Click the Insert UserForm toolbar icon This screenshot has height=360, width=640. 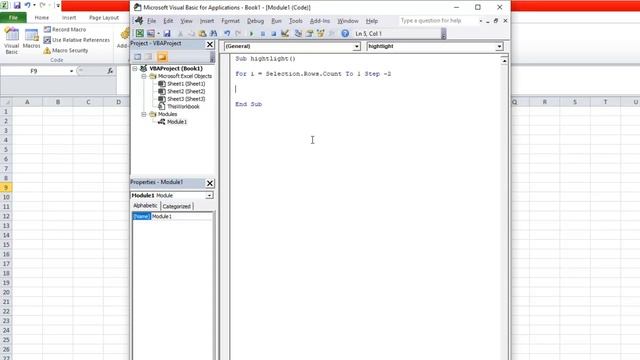(x=151, y=33)
